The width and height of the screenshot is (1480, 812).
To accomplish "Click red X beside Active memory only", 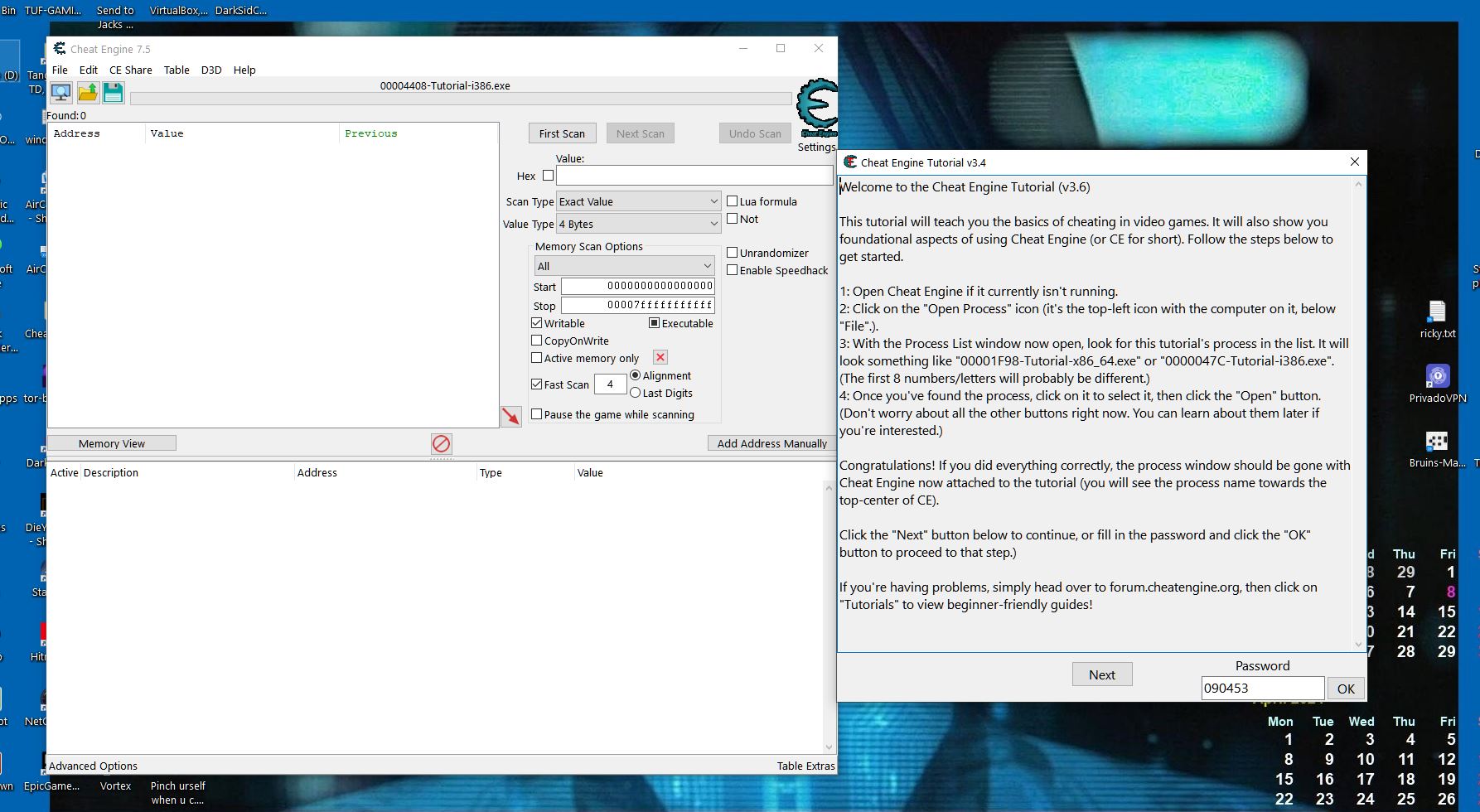I will (x=660, y=357).
